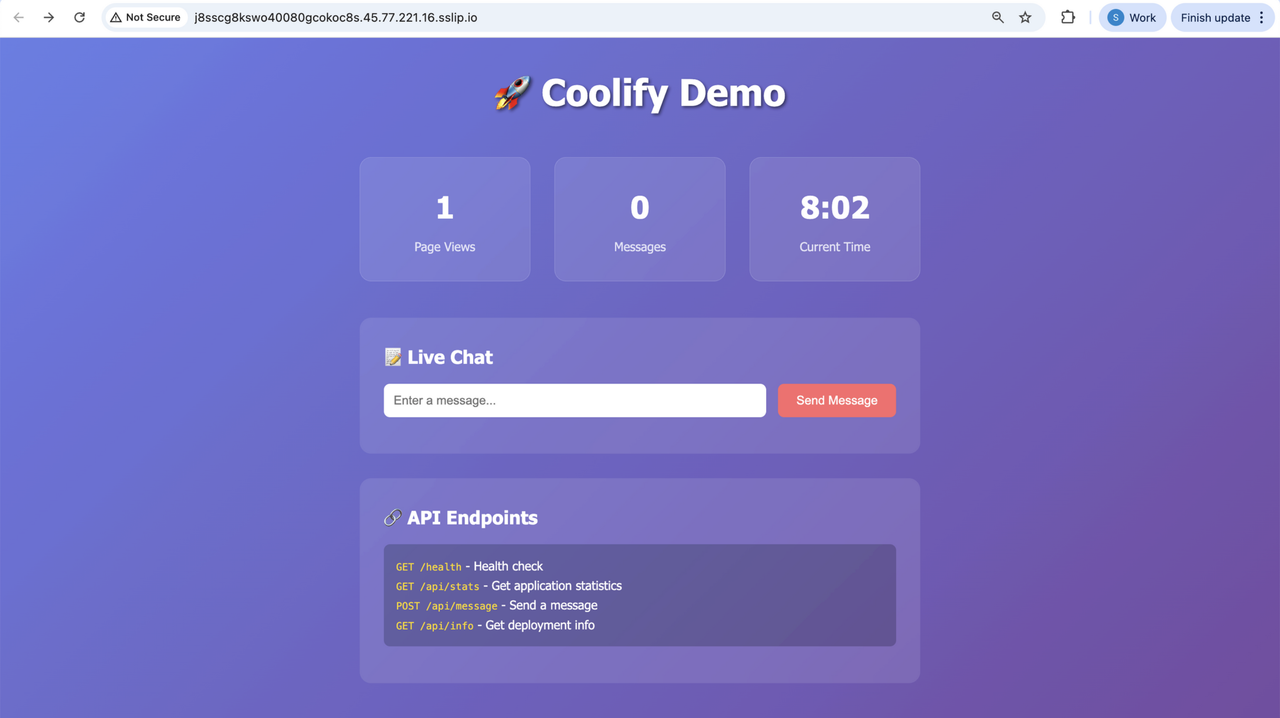Click the Not Secure warning badge
The height and width of the screenshot is (718, 1280).
click(146, 17)
